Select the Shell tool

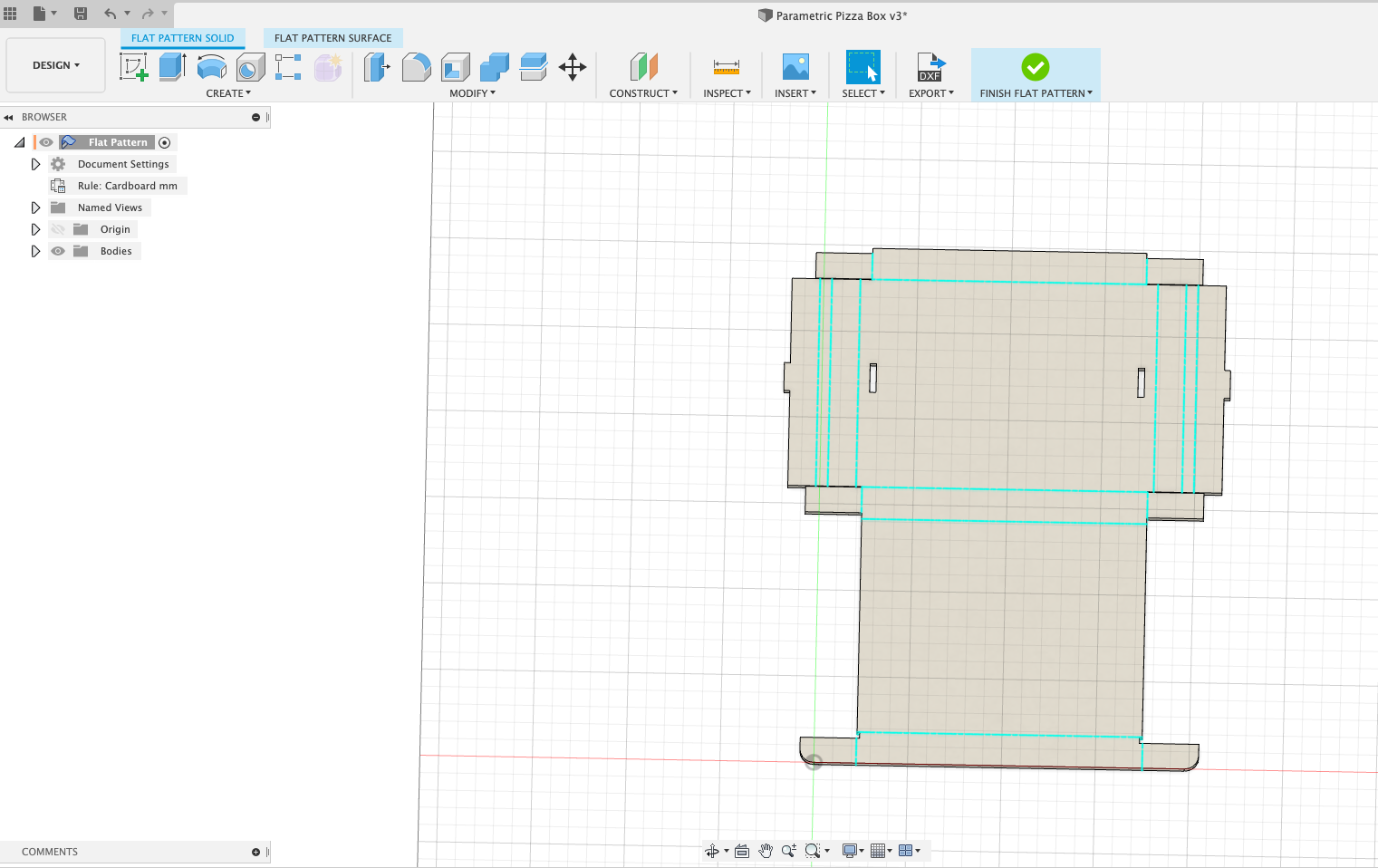click(x=456, y=66)
